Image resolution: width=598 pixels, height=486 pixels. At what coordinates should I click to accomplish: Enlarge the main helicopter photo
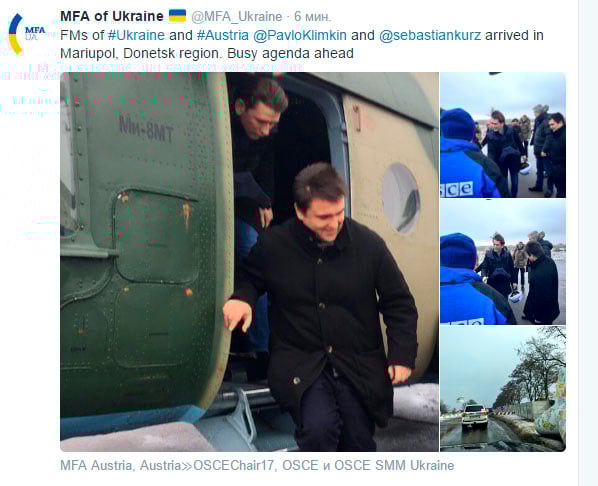pos(249,262)
